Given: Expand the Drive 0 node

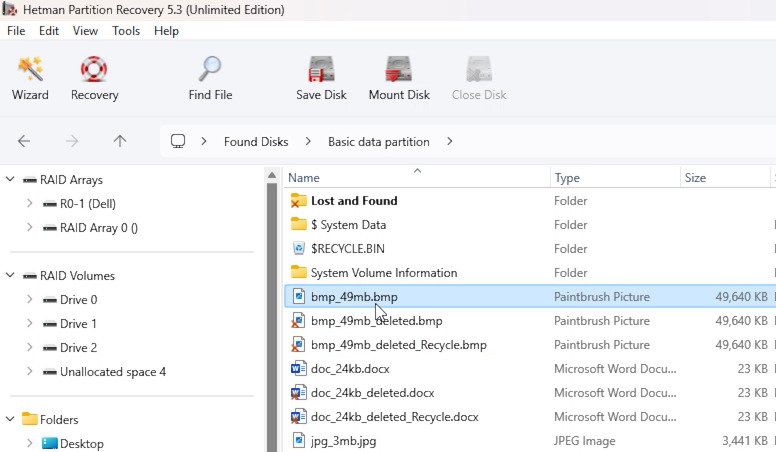Looking at the screenshot, I should 30,300.
